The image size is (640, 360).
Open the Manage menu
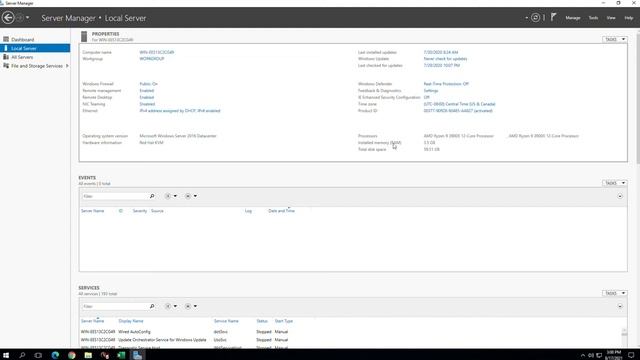(x=573, y=18)
